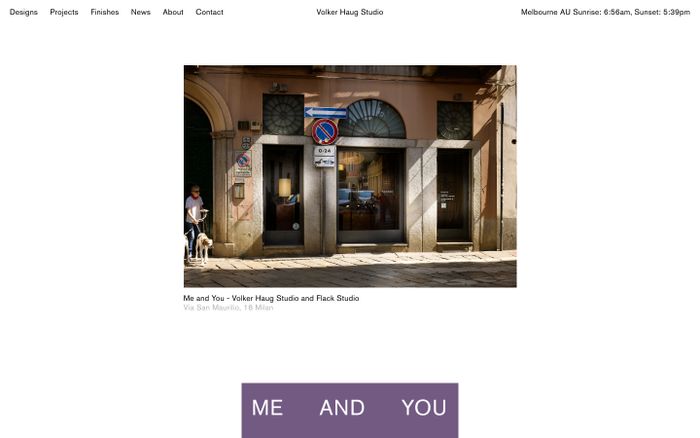Click the man walking dog in photo
The image size is (700, 438).
[195, 223]
